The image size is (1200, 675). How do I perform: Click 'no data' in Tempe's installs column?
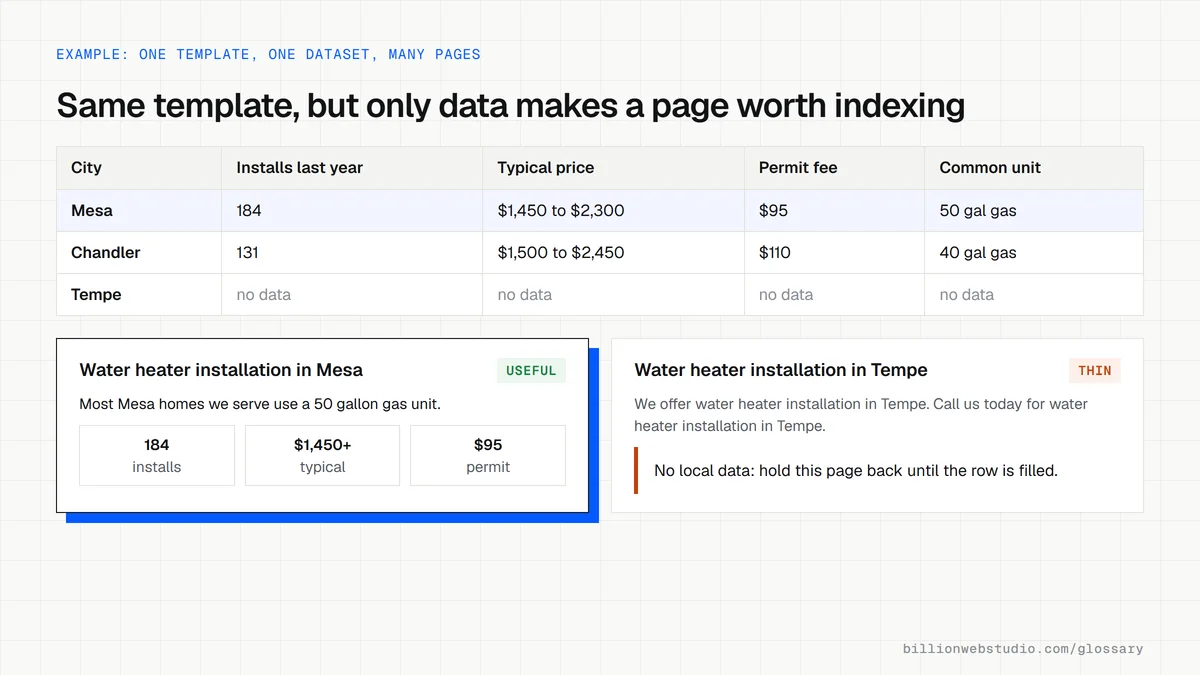click(352, 295)
